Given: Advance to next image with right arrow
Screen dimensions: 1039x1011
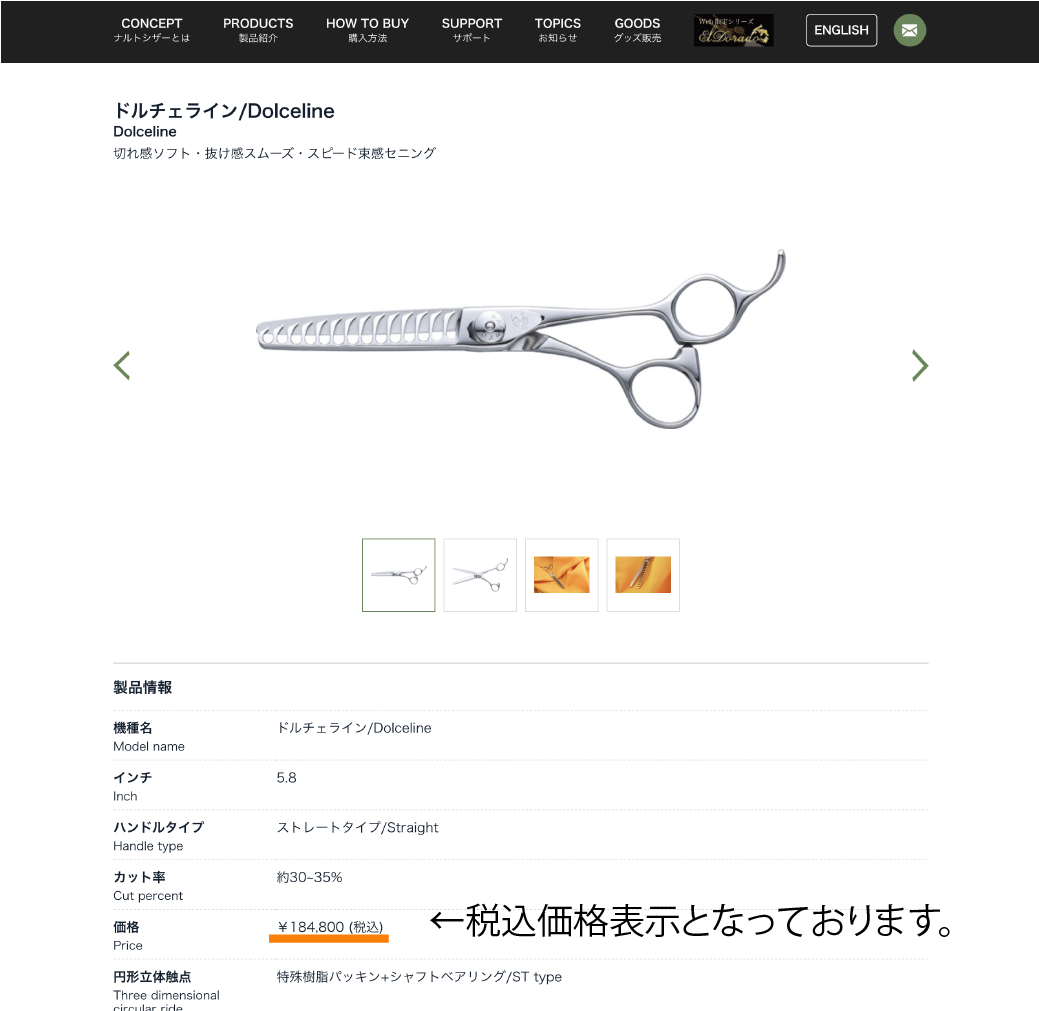Looking at the screenshot, I should pyautogui.click(x=920, y=366).
